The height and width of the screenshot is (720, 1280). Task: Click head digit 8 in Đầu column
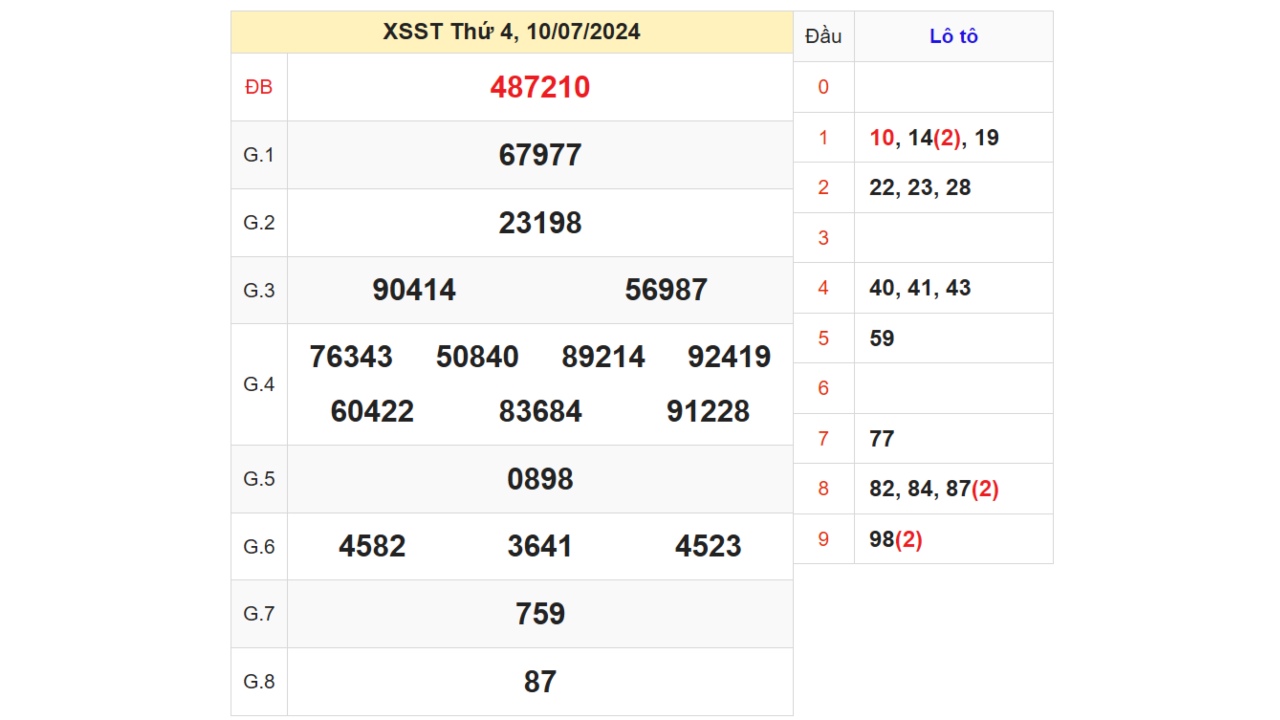(x=823, y=489)
